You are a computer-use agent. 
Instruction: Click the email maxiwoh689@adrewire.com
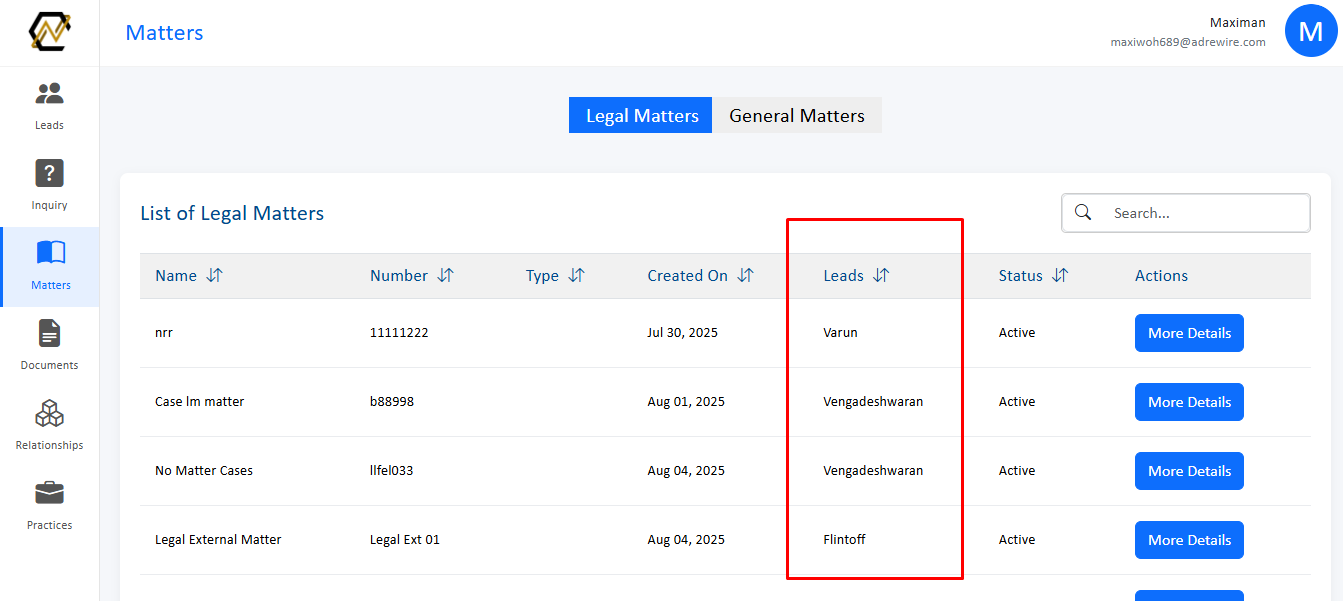coord(1188,43)
